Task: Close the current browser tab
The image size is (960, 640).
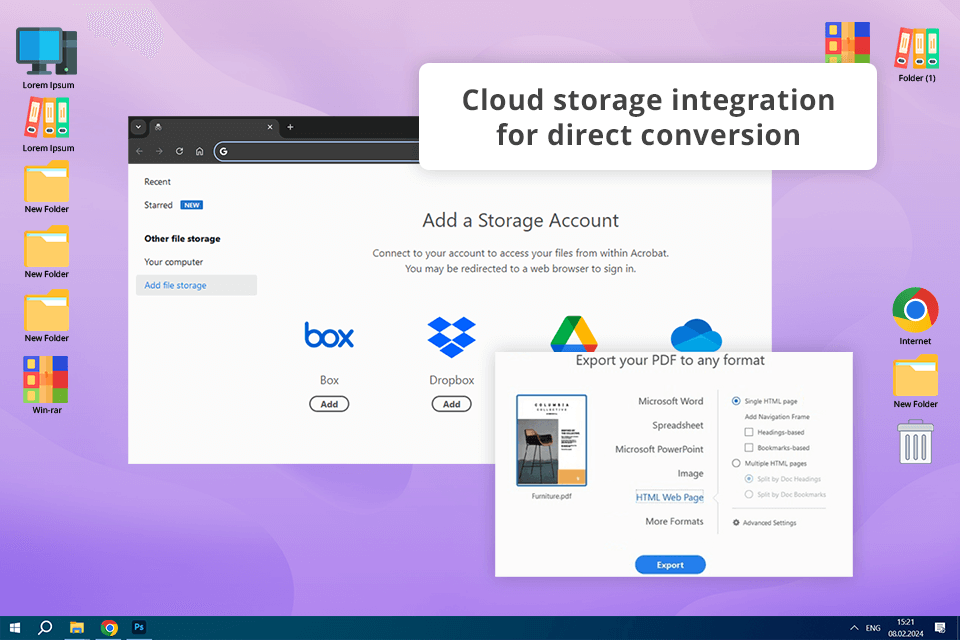Action: pyautogui.click(x=270, y=127)
